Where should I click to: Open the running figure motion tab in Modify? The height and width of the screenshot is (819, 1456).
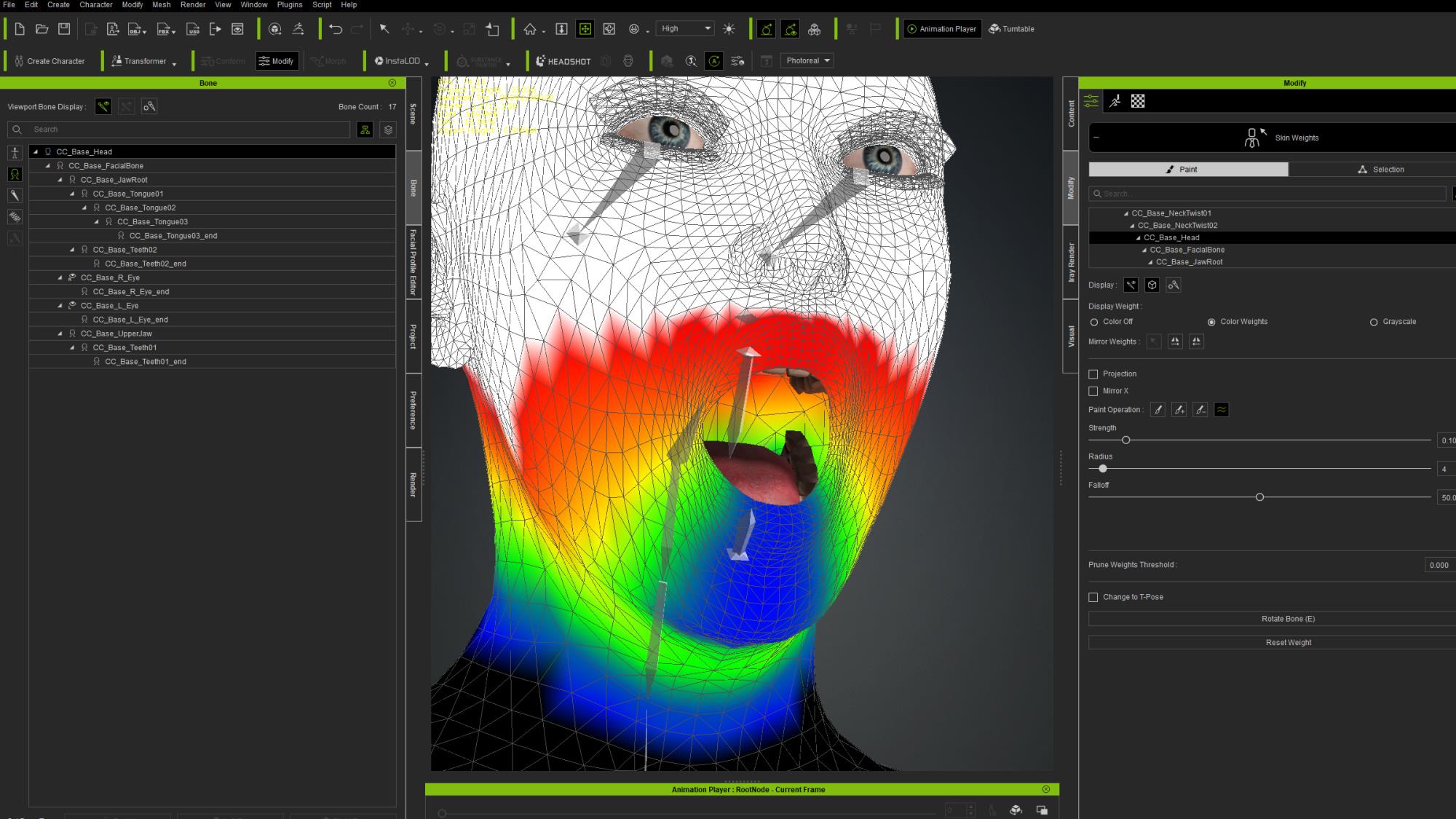coord(1115,101)
